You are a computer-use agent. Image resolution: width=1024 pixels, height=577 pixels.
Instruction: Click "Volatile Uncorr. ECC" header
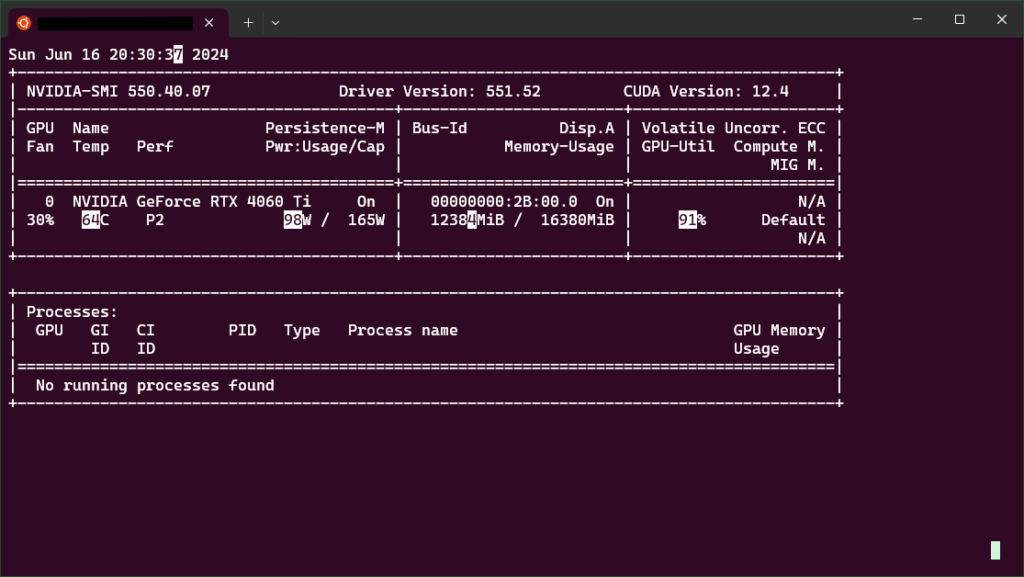pyautogui.click(x=733, y=128)
